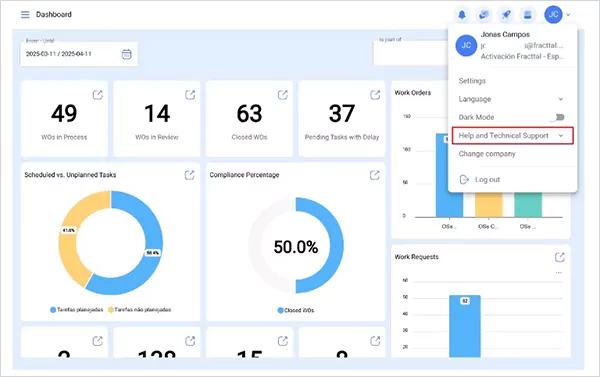Select Help and Technical Support entry
600x377 pixels.
click(512, 135)
